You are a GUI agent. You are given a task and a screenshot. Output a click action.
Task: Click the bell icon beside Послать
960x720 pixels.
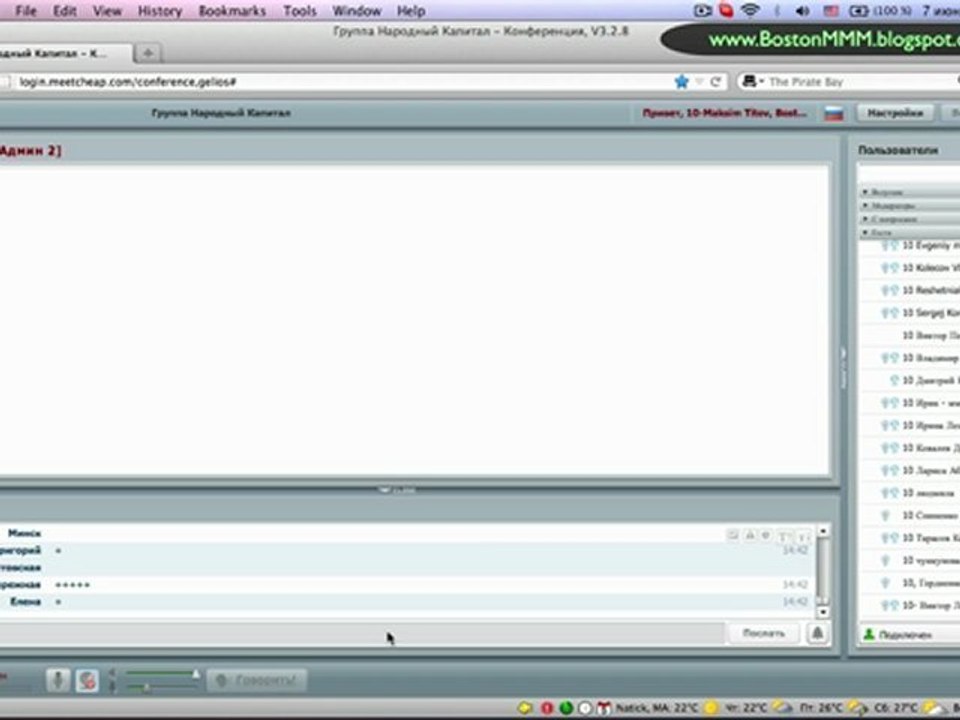pyautogui.click(x=817, y=633)
